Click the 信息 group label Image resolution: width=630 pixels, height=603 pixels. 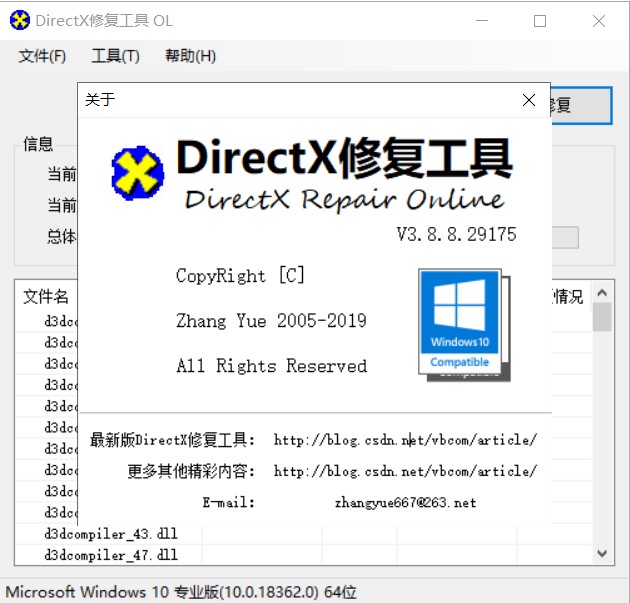click(38, 144)
